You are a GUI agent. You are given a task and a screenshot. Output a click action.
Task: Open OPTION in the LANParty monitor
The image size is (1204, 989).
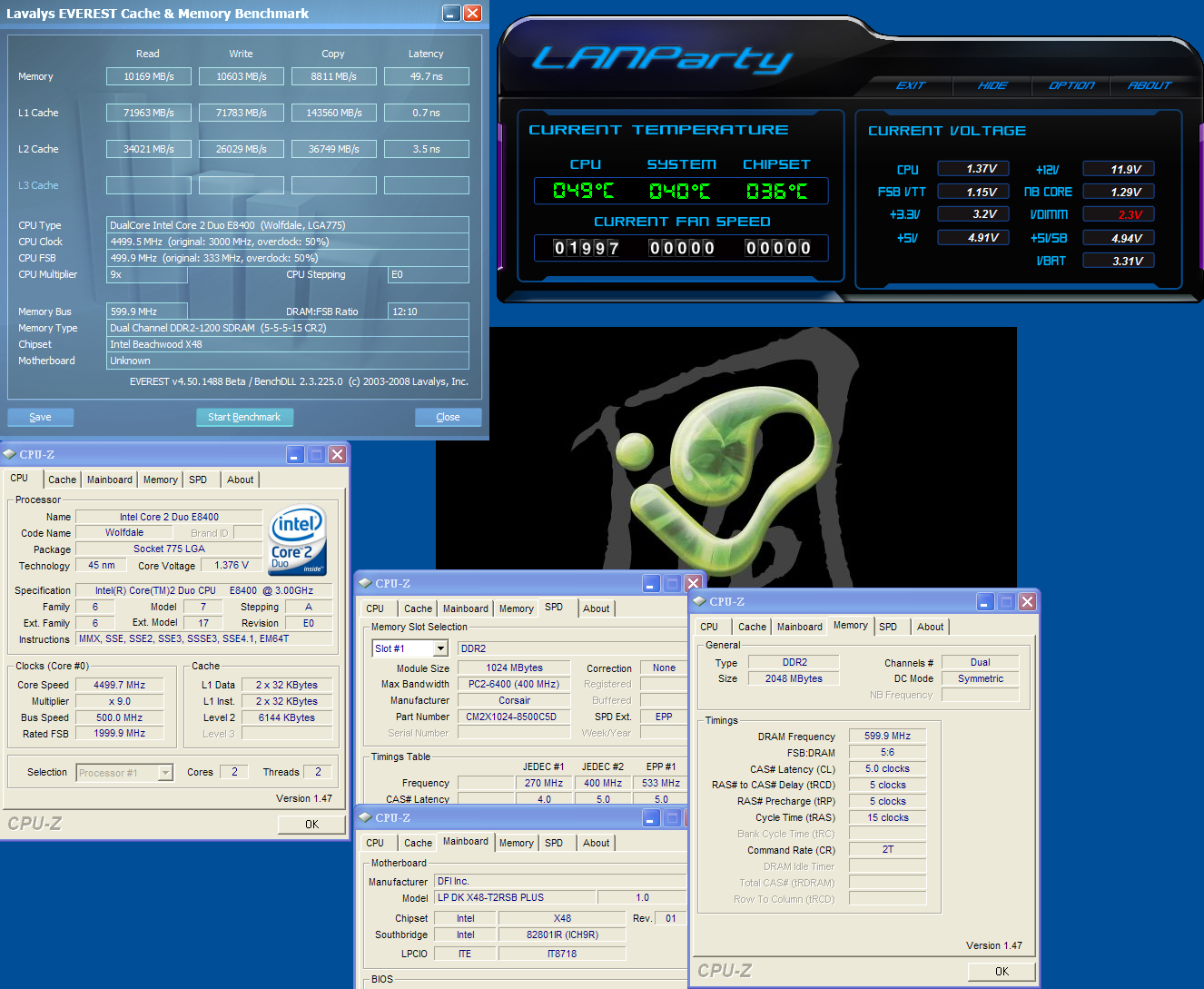tap(1071, 85)
